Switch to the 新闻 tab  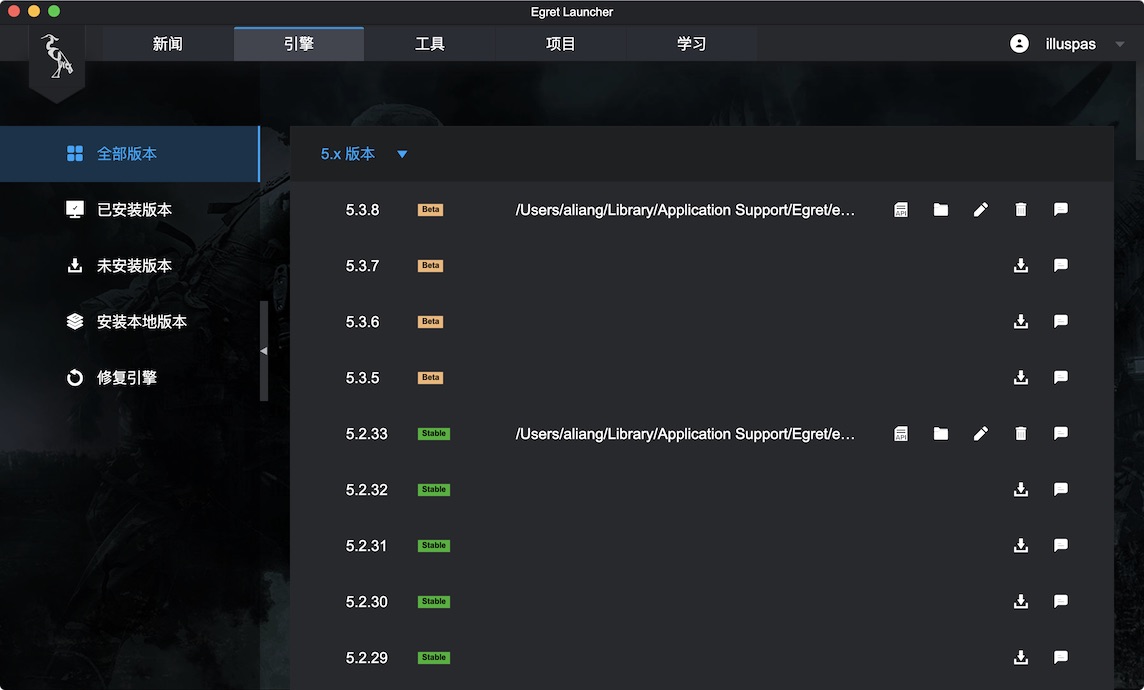click(x=168, y=44)
